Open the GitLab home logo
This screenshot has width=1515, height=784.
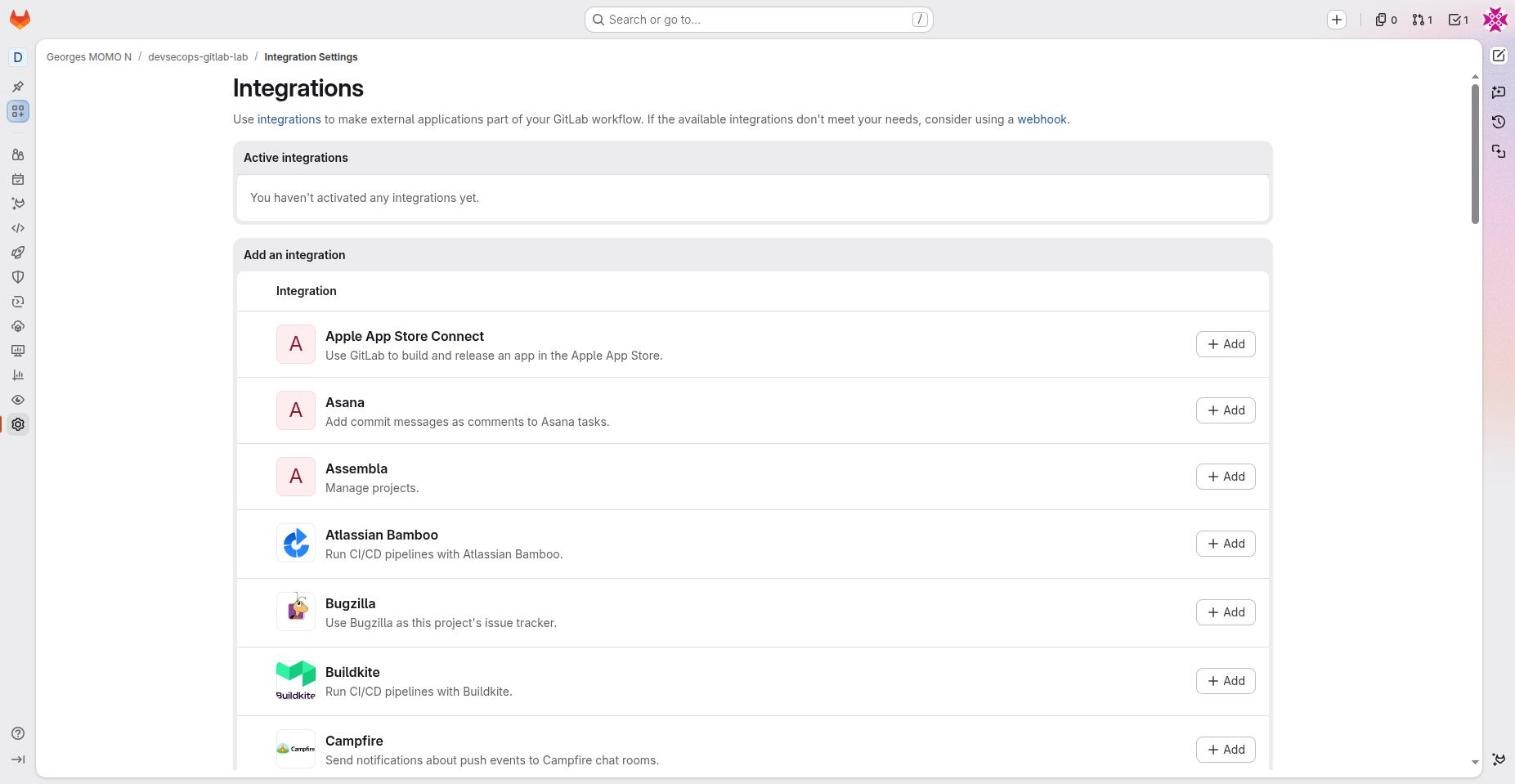pyautogui.click(x=19, y=19)
